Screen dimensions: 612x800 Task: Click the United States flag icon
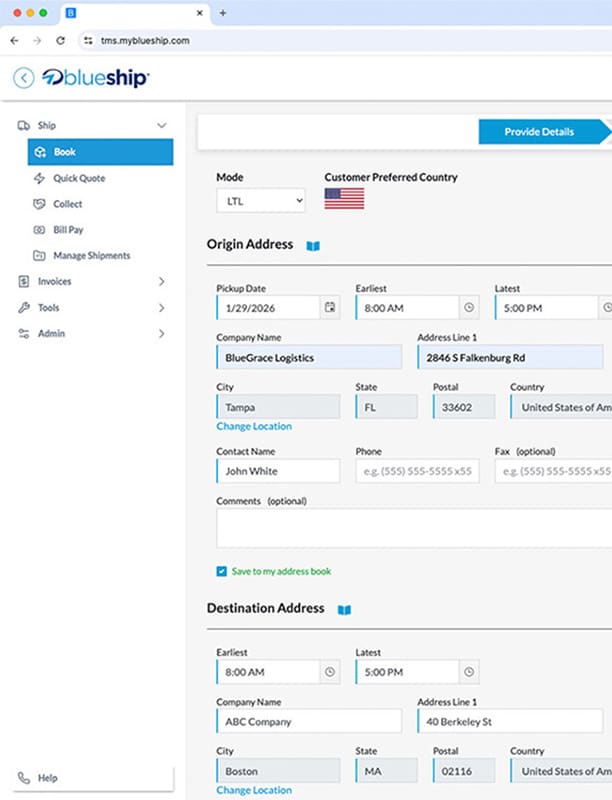[x=344, y=198]
